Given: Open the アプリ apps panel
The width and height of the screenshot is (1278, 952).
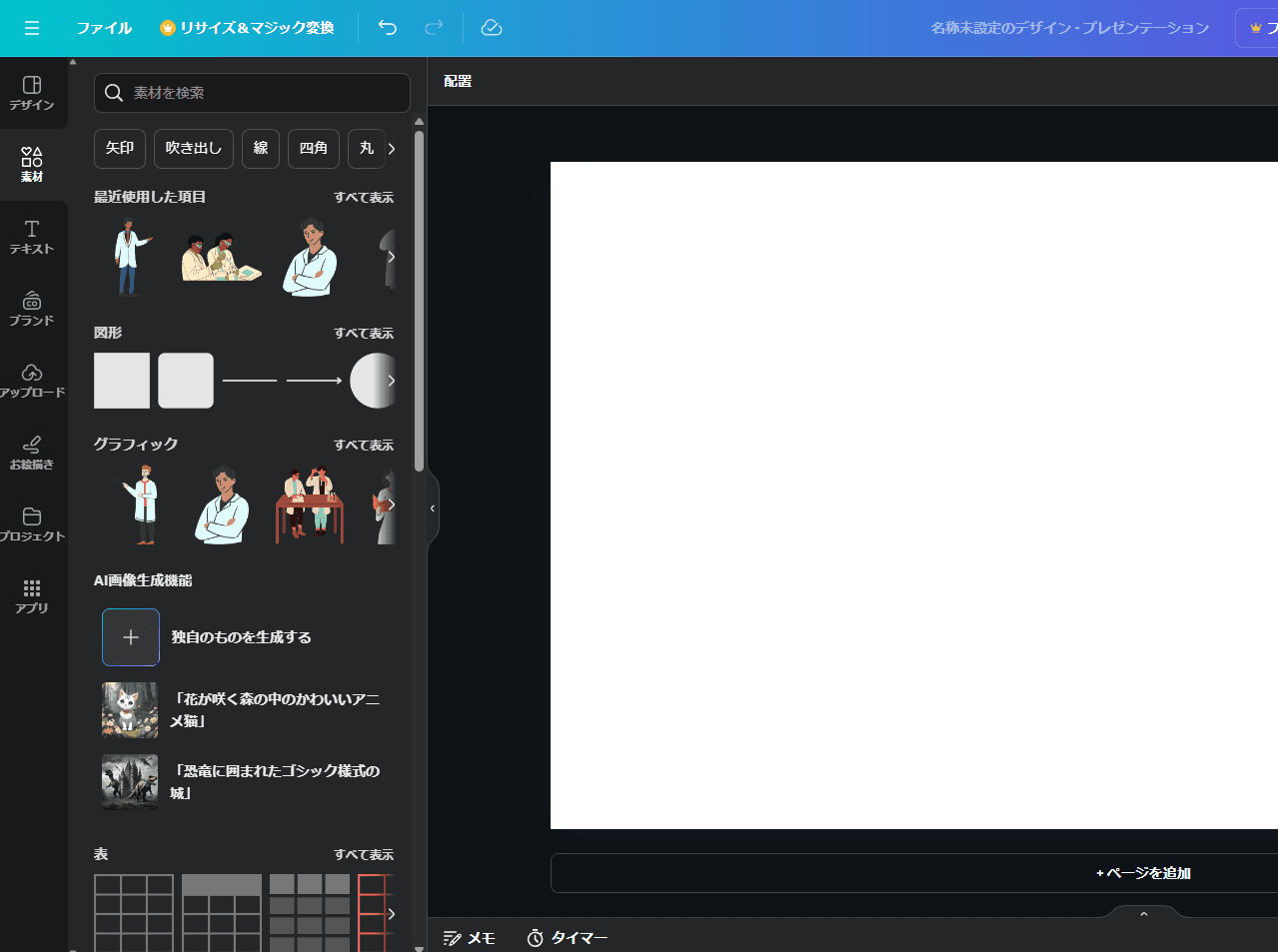Looking at the screenshot, I should pyautogui.click(x=32, y=596).
